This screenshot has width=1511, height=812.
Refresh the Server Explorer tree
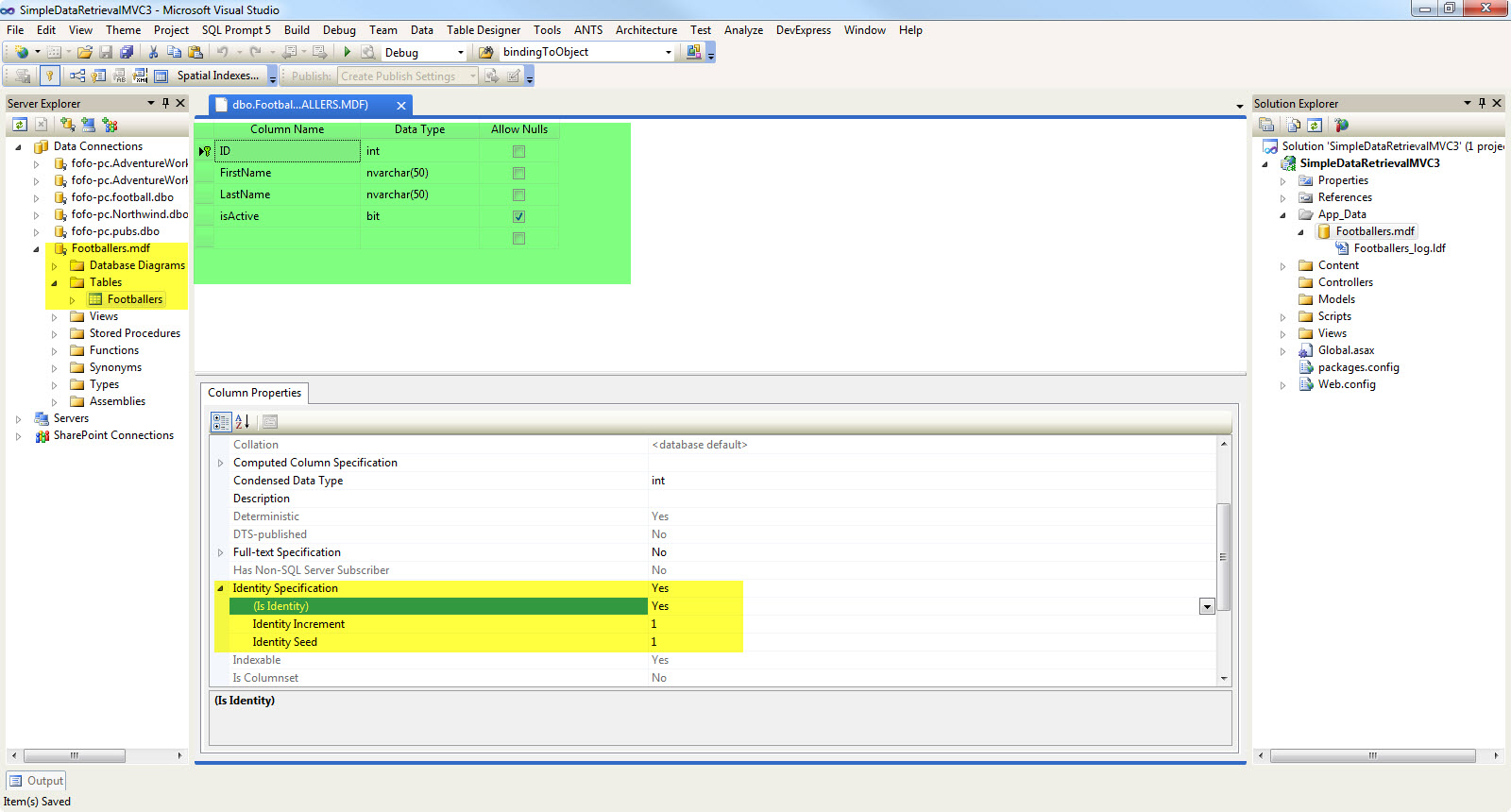20,125
